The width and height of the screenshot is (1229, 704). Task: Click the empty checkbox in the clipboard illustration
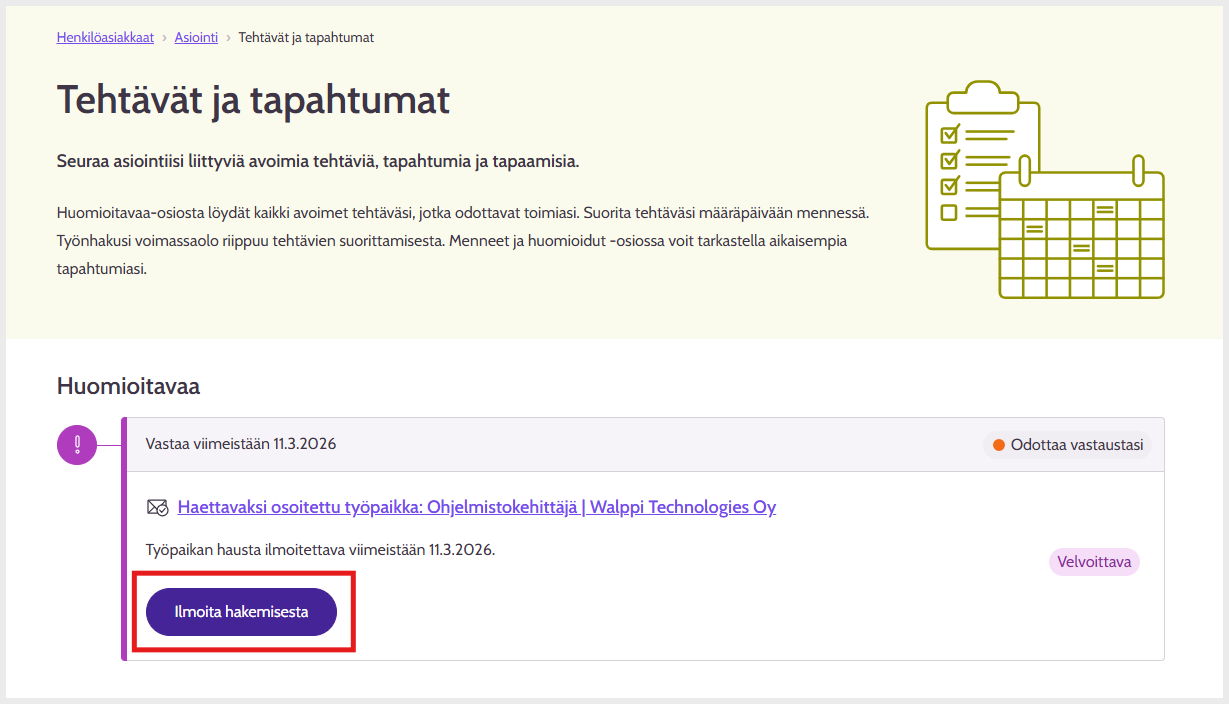(x=949, y=212)
